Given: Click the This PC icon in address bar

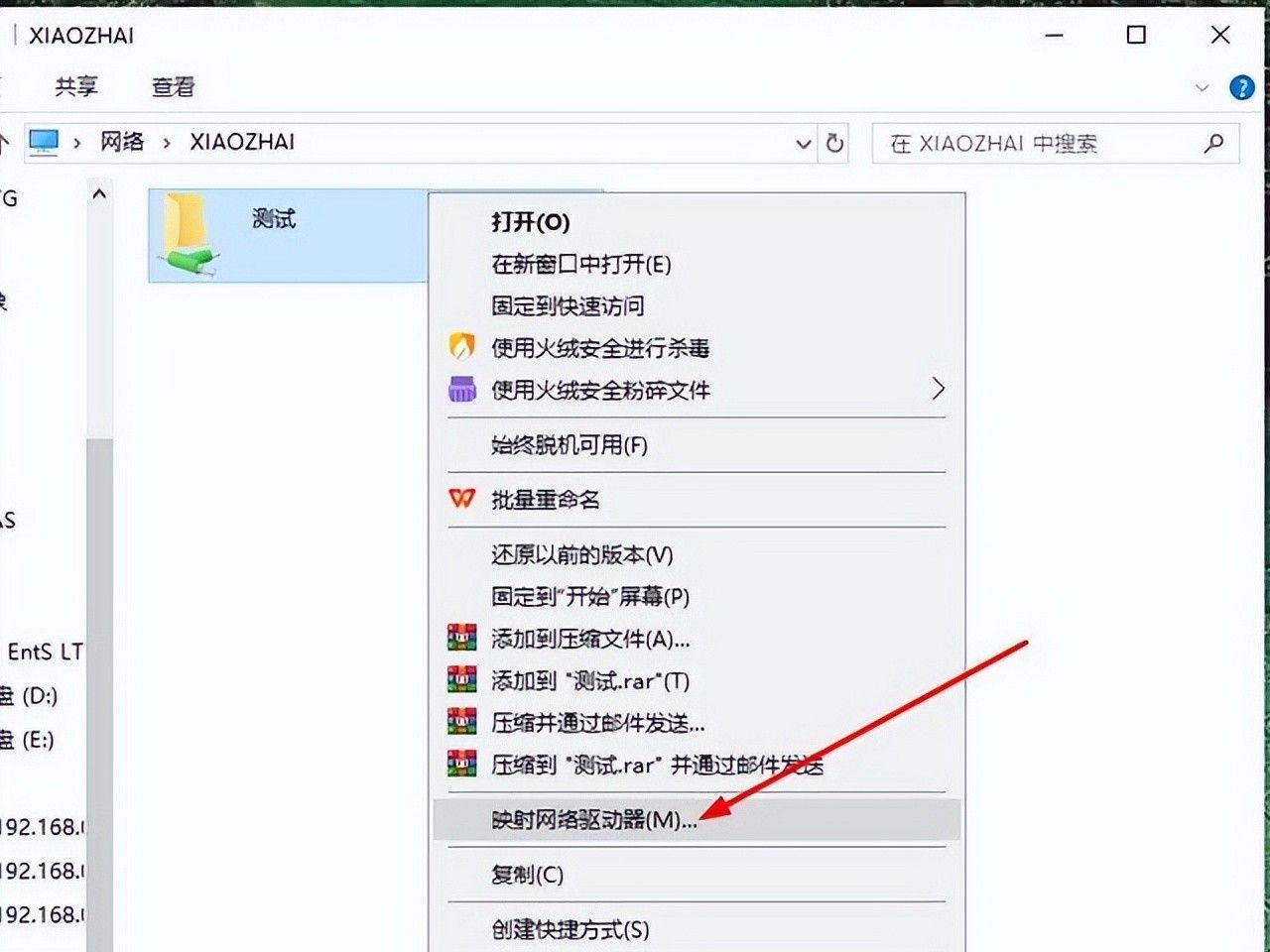Looking at the screenshot, I should click(x=44, y=143).
